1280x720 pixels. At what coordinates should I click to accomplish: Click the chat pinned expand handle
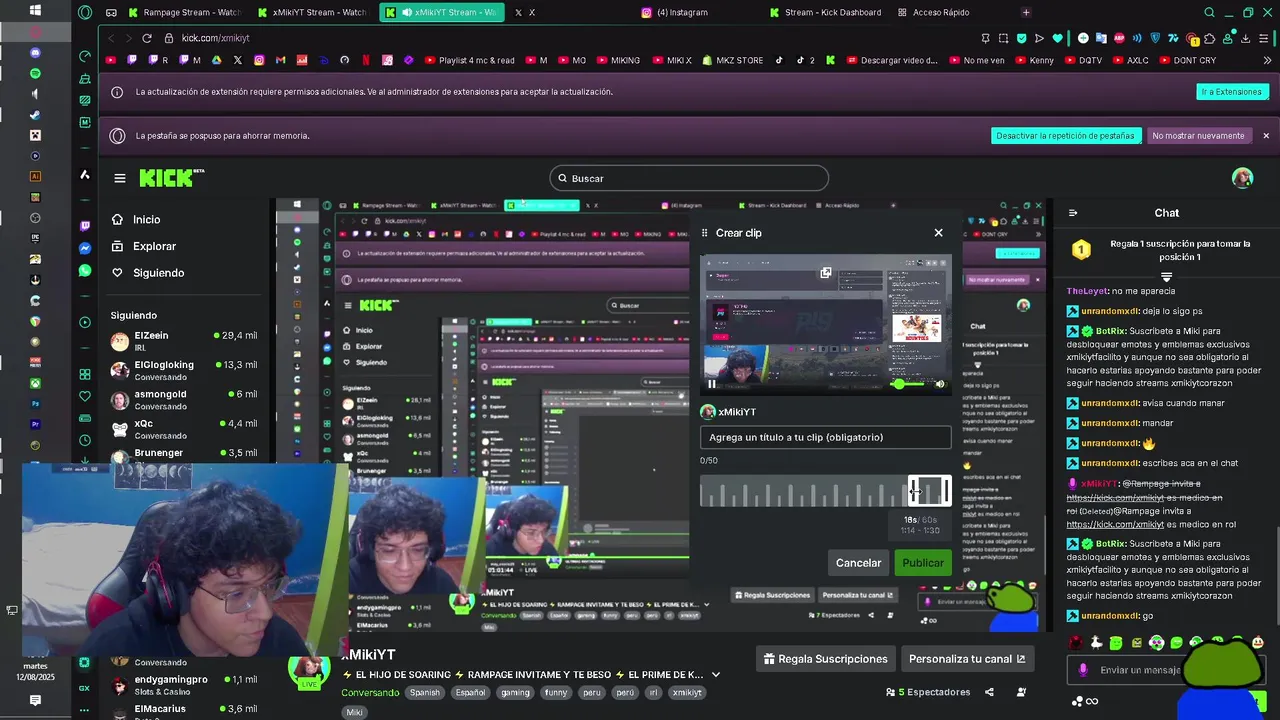(x=1166, y=277)
